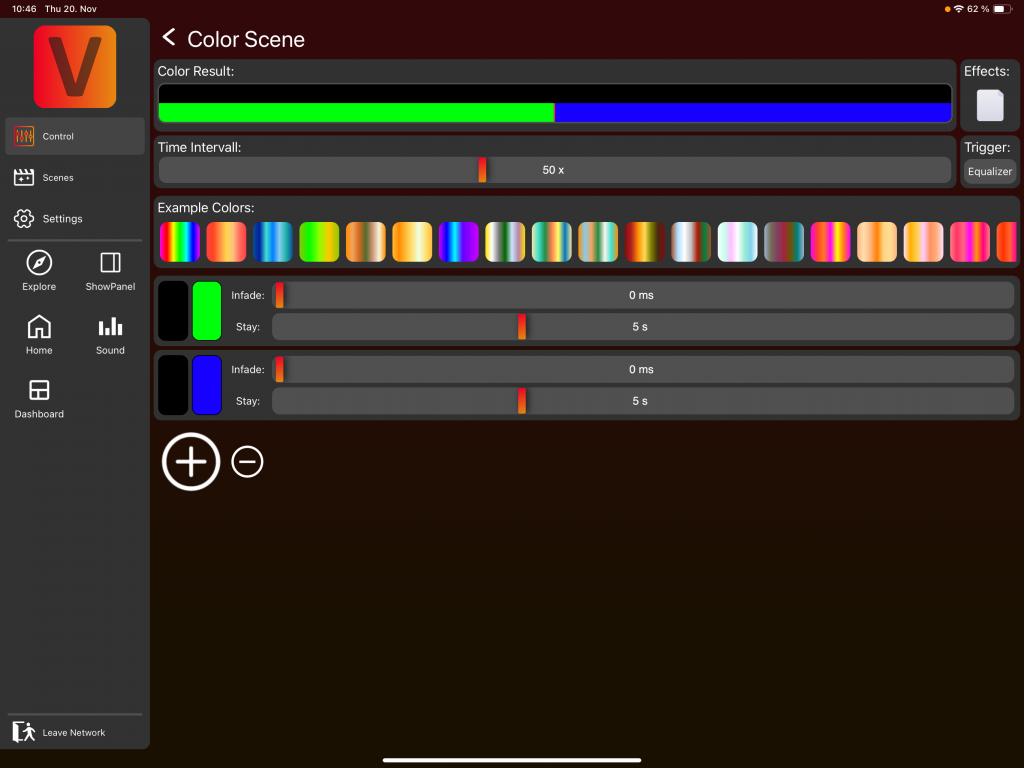Select the green color swatch
1024x768 pixels.
coord(207,311)
